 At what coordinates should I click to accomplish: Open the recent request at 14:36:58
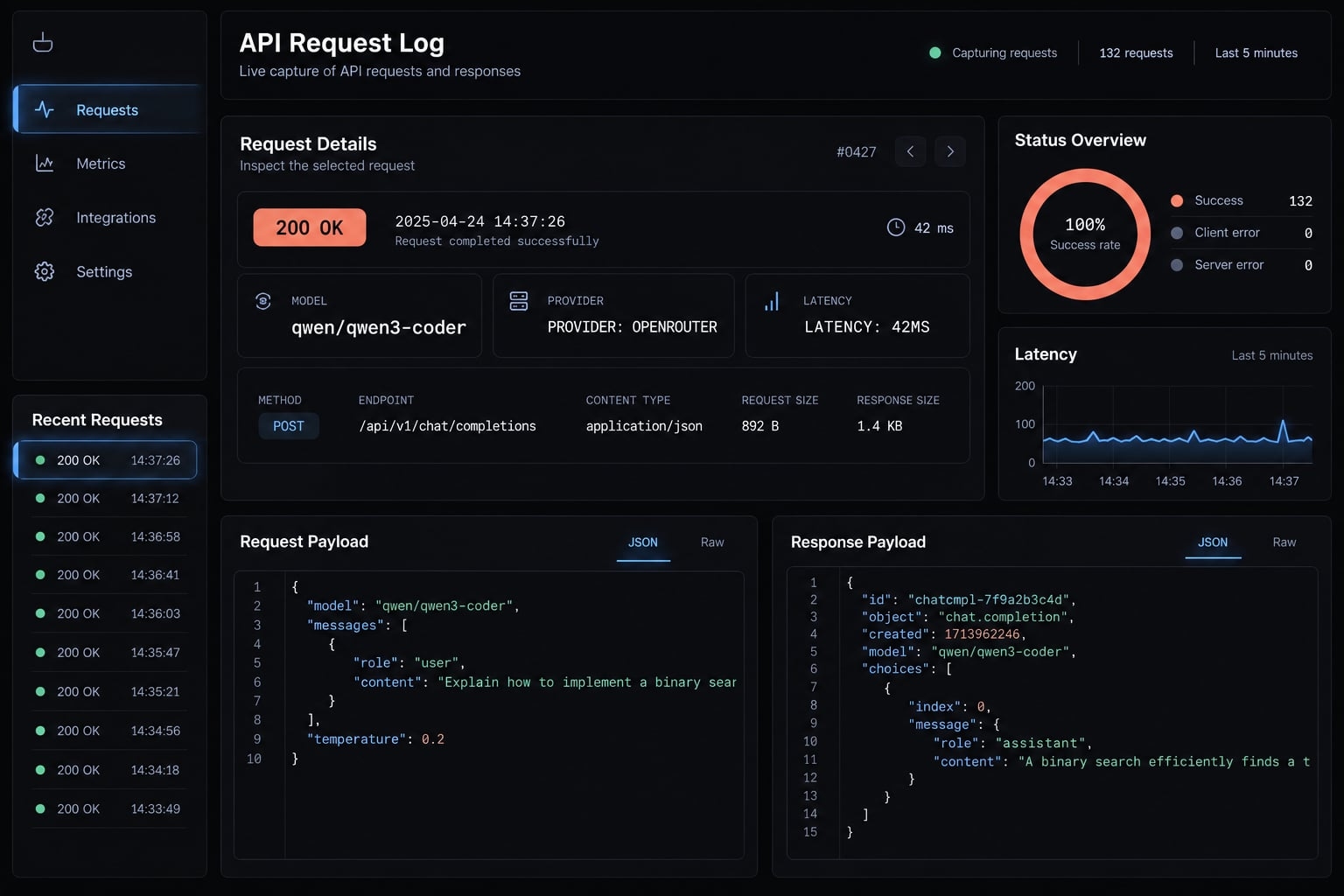point(109,537)
